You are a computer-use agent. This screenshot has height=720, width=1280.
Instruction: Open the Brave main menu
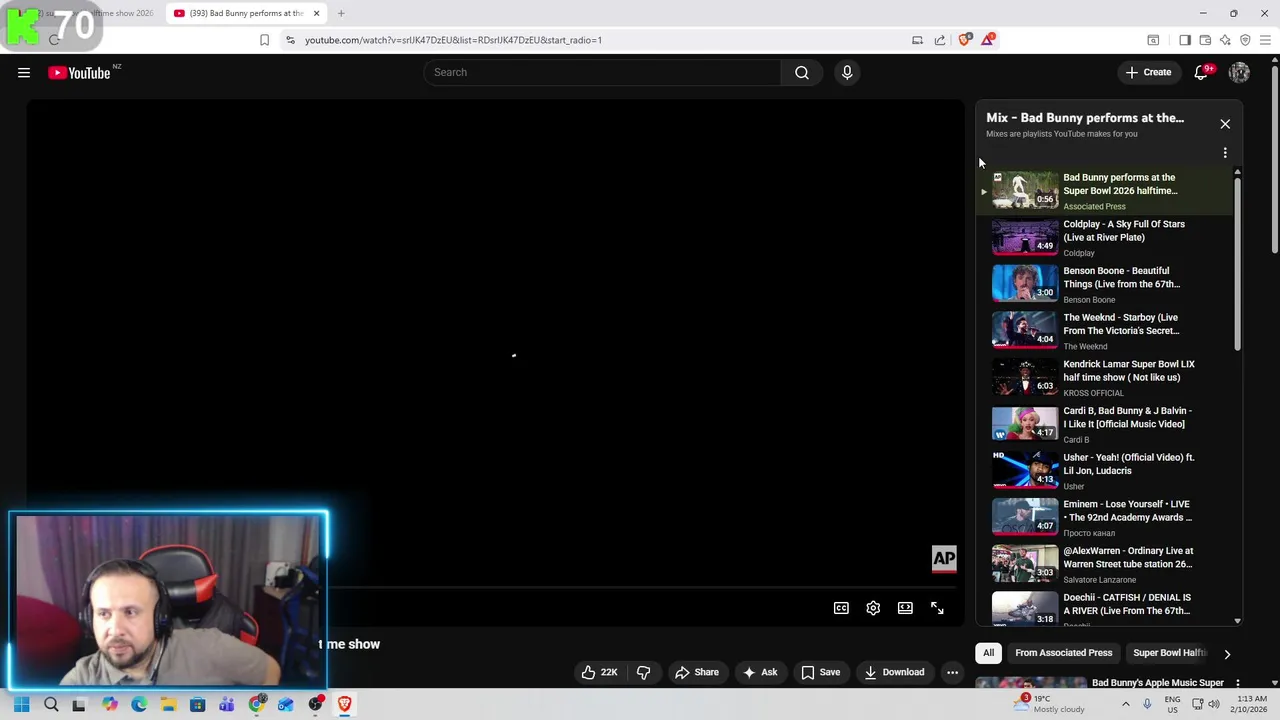[x=1265, y=40]
